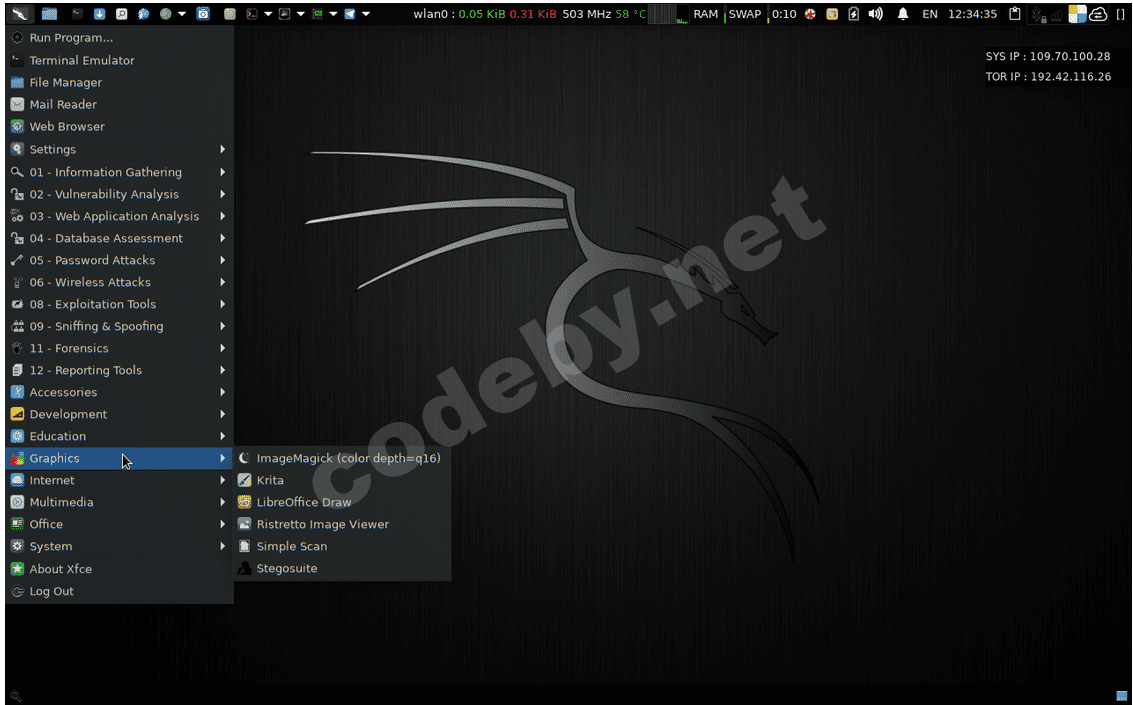Open the Development category
The width and height of the screenshot is (1133, 705).
coord(119,415)
